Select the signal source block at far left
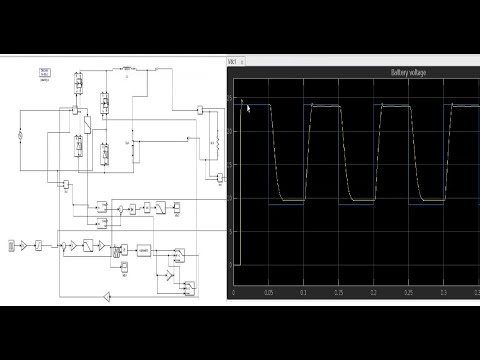 pyautogui.click(x=12, y=246)
